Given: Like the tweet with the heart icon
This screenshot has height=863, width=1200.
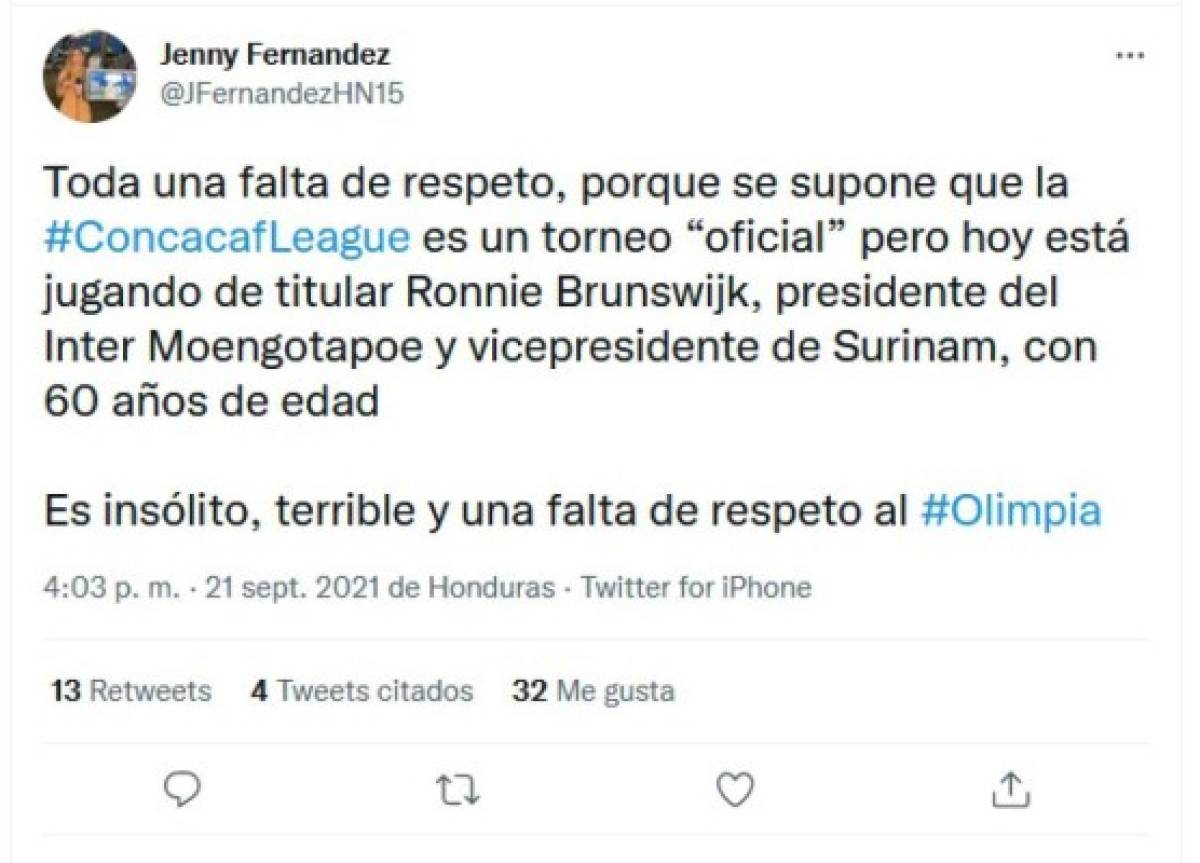Looking at the screenshot, I should pyautogui.click(x=736, y=791).
